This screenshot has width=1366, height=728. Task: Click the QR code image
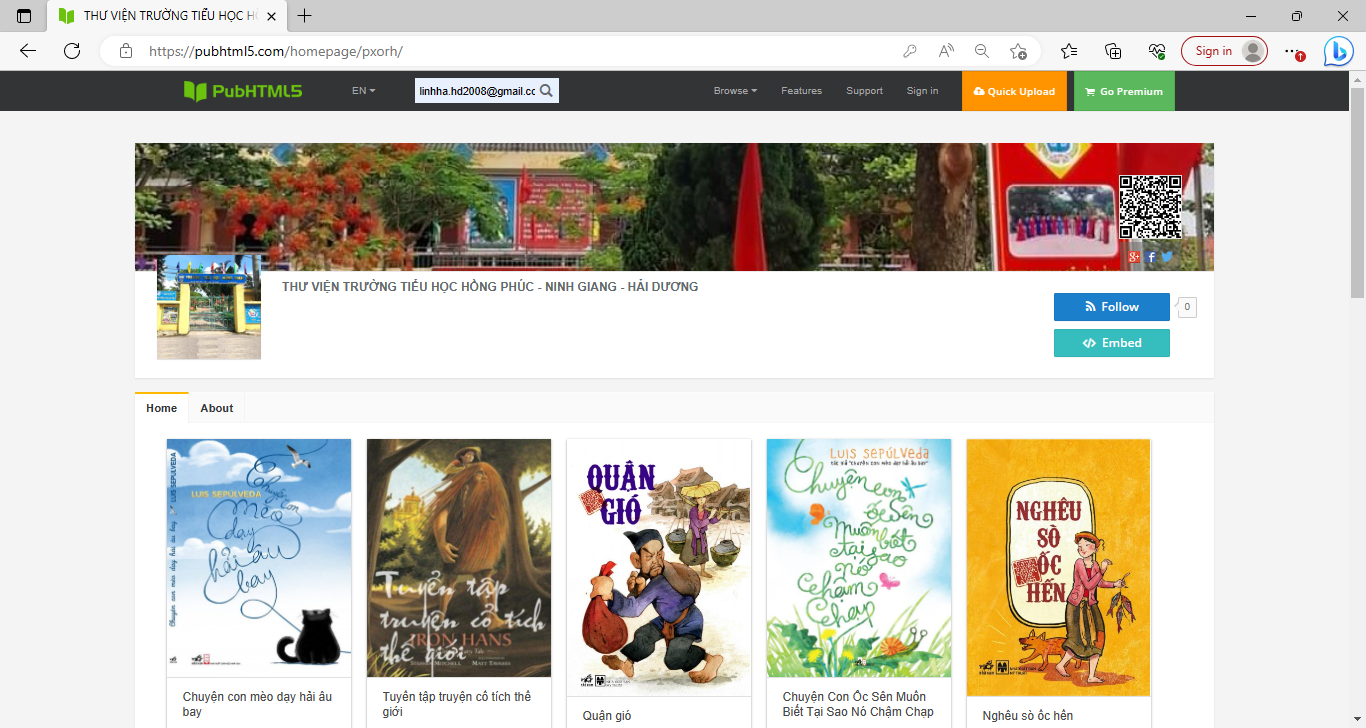tap(1150, 207)
